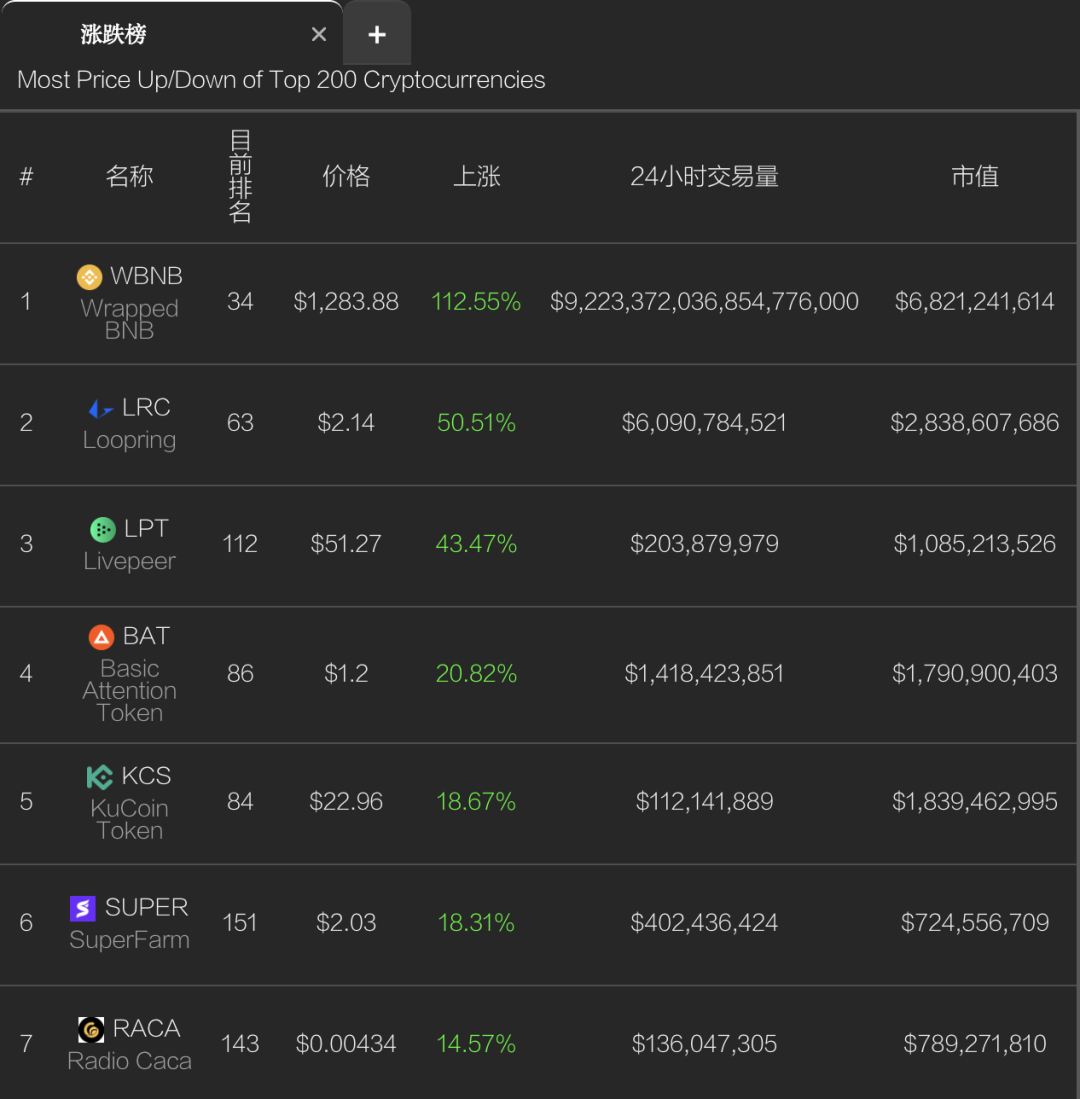
Task: Click the 112.55% gain value
Action: pos(477,302)
